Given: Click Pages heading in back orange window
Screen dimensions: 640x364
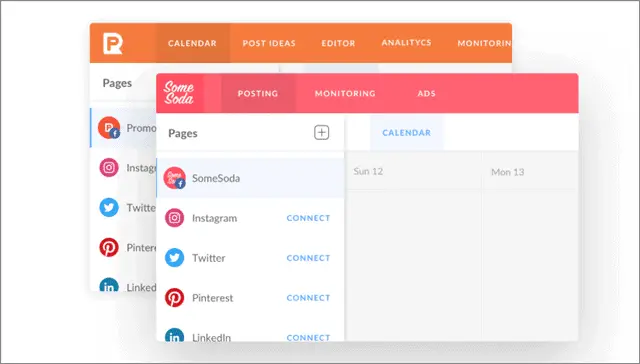Looking at the screenshot, I should click(117, 83).
